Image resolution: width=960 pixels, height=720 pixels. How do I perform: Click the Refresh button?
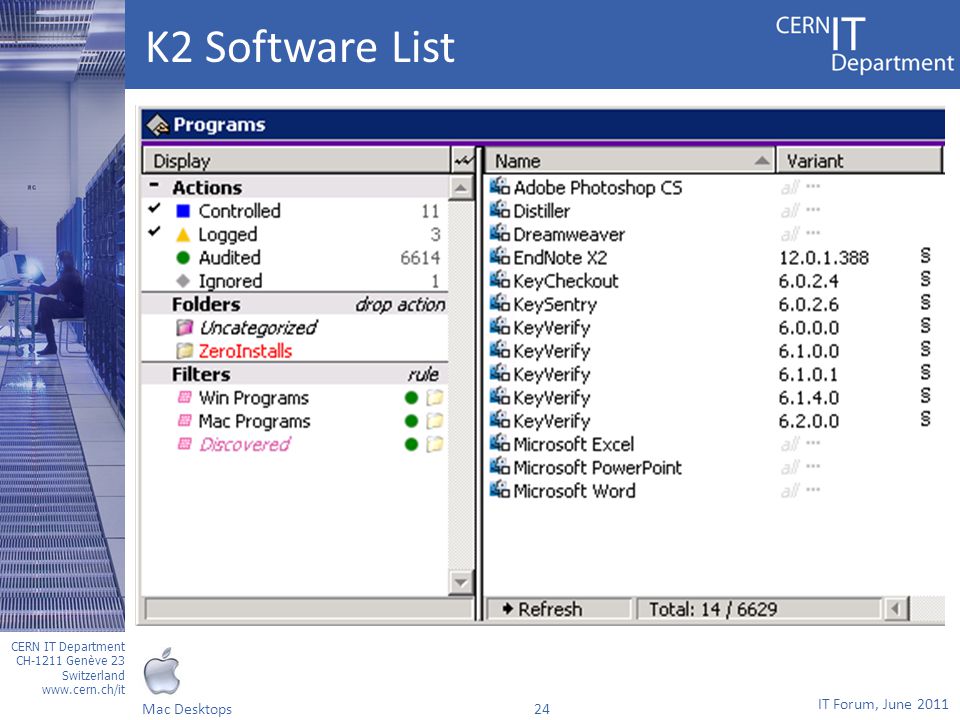(x=559, y=609)
